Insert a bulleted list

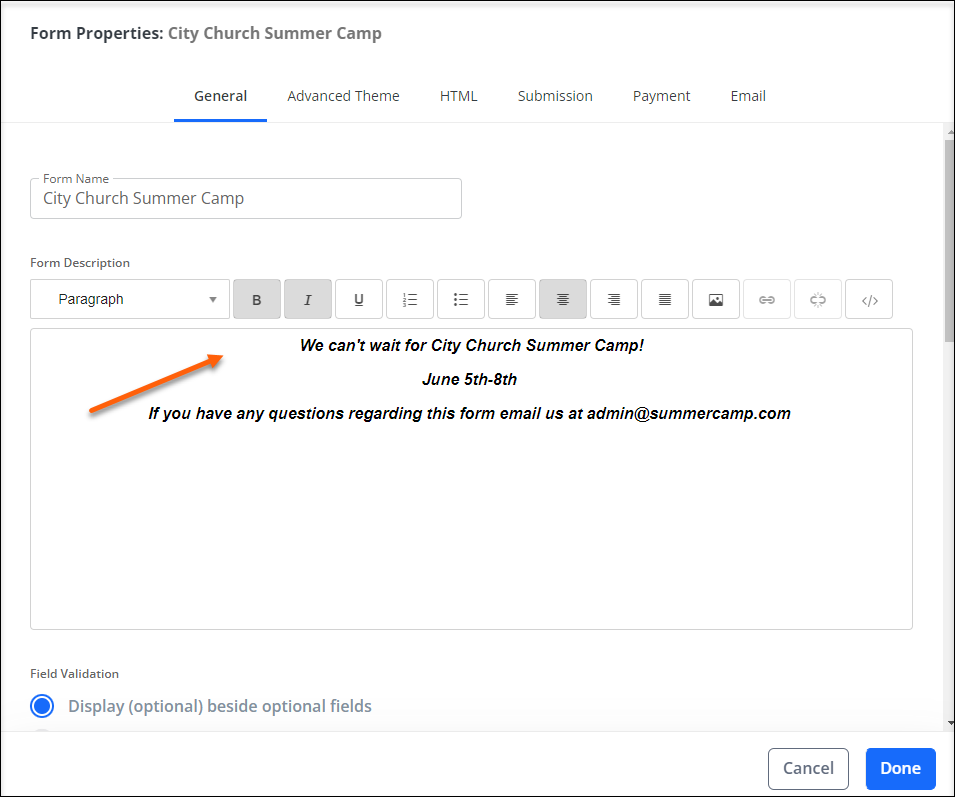460,299
